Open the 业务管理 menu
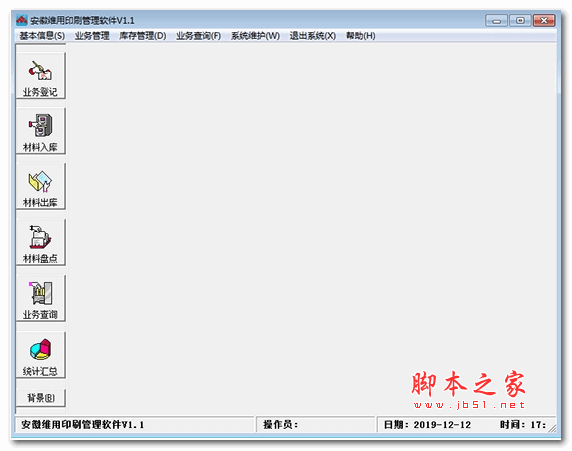572x451 pixels. coord(92,36)
